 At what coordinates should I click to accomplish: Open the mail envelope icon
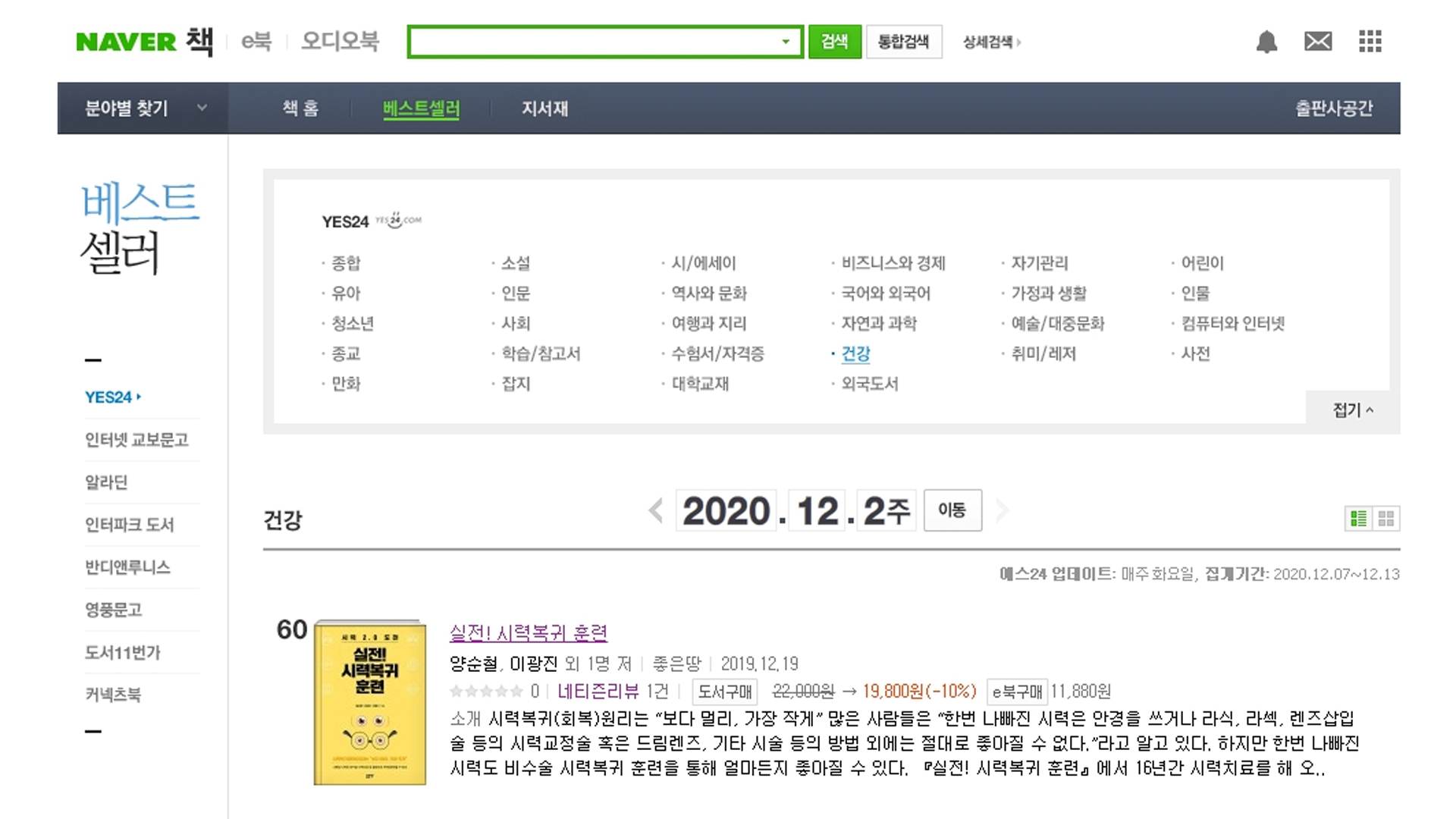[x=1318, y=42]
